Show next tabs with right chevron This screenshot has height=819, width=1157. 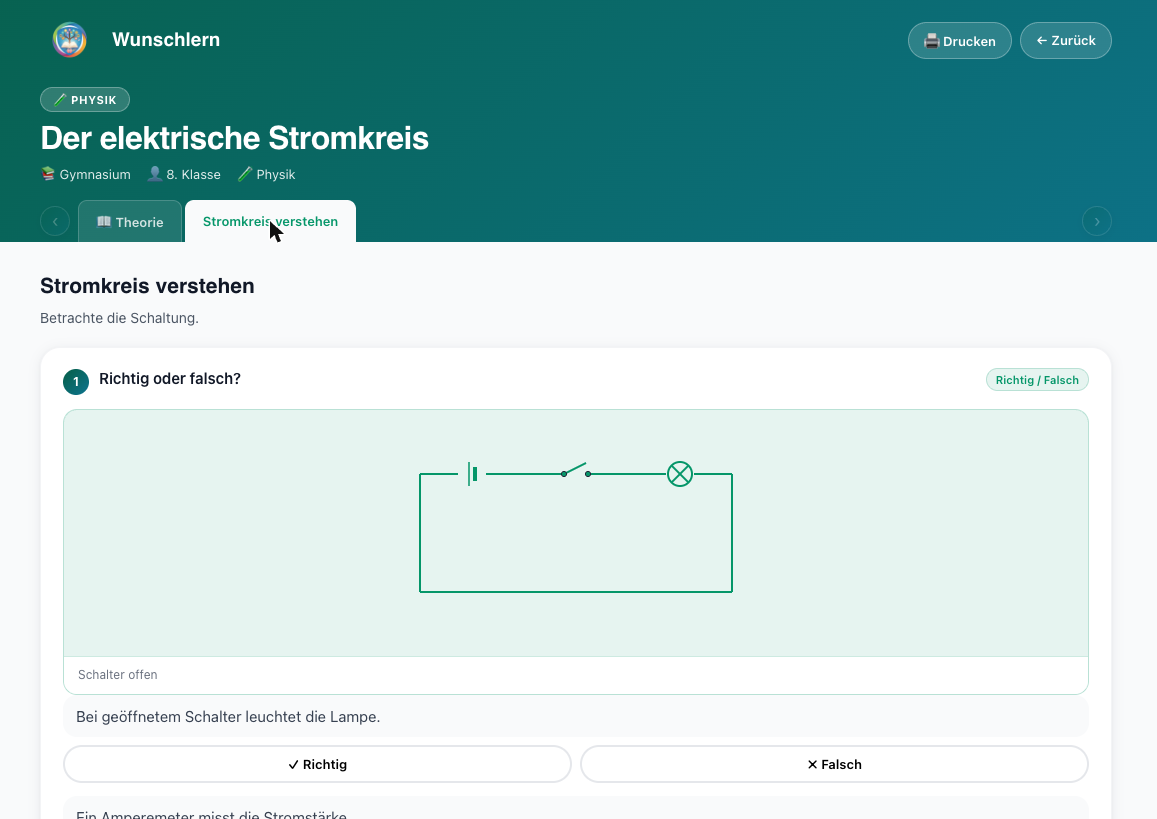1096,221
